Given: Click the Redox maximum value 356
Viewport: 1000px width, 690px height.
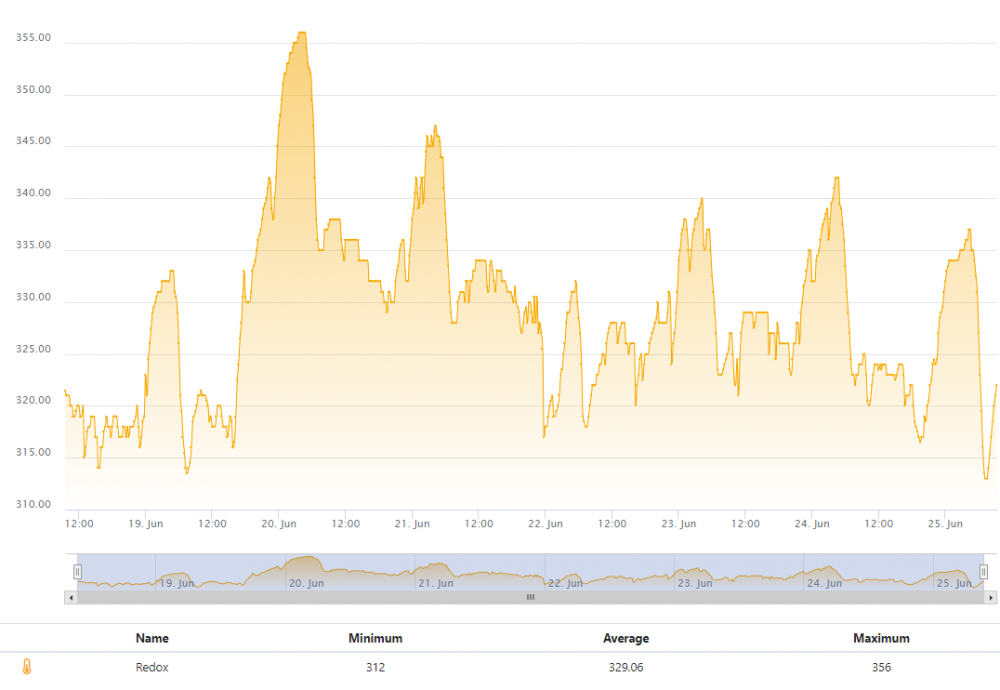Looking at the screenshot, I should click(881, 667).
